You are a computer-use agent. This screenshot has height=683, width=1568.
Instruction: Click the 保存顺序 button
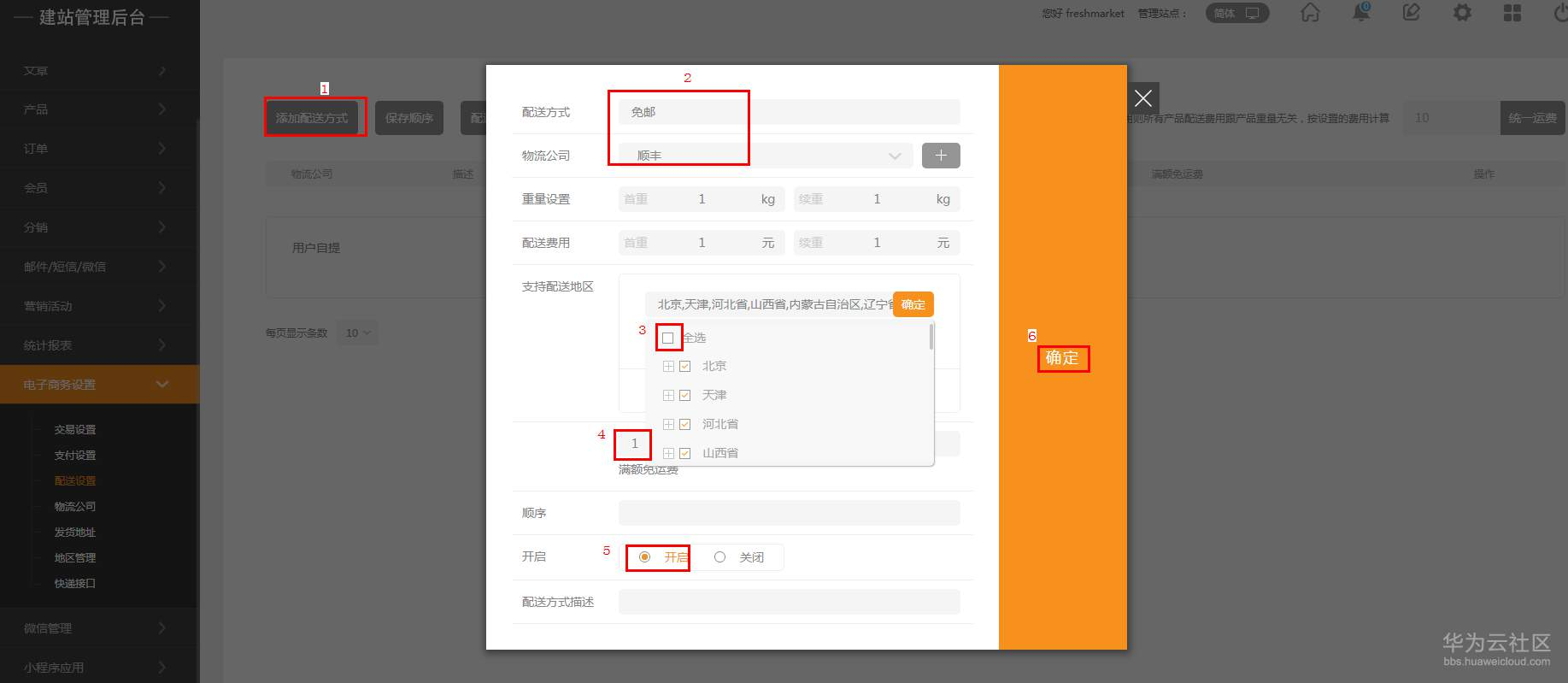[409, 118]
